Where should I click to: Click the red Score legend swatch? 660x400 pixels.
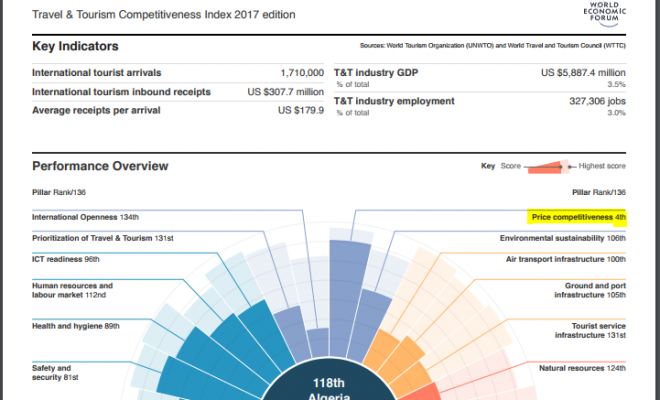[x=545, y=166]
